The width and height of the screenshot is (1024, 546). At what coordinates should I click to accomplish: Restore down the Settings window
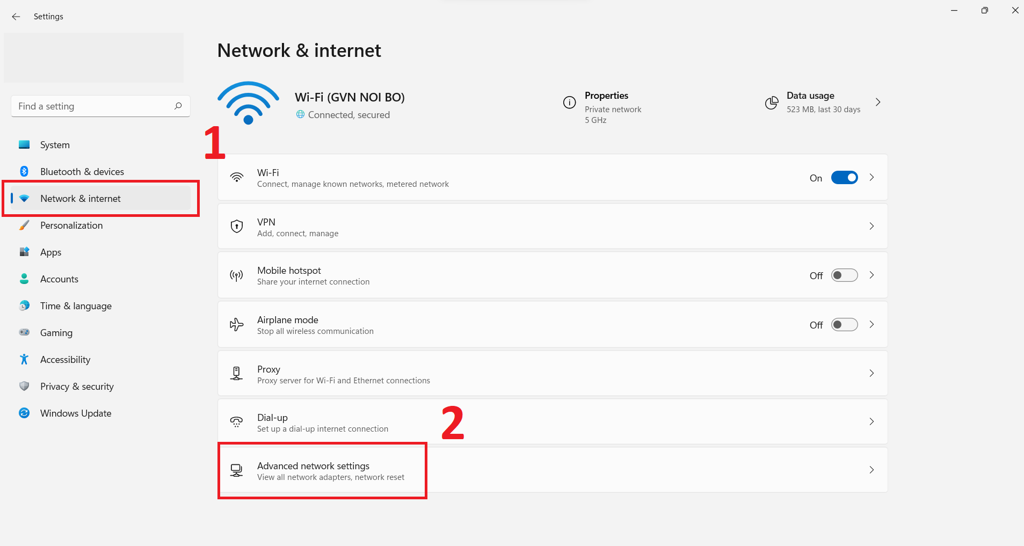pyautogui.click(x=984, y=10)
